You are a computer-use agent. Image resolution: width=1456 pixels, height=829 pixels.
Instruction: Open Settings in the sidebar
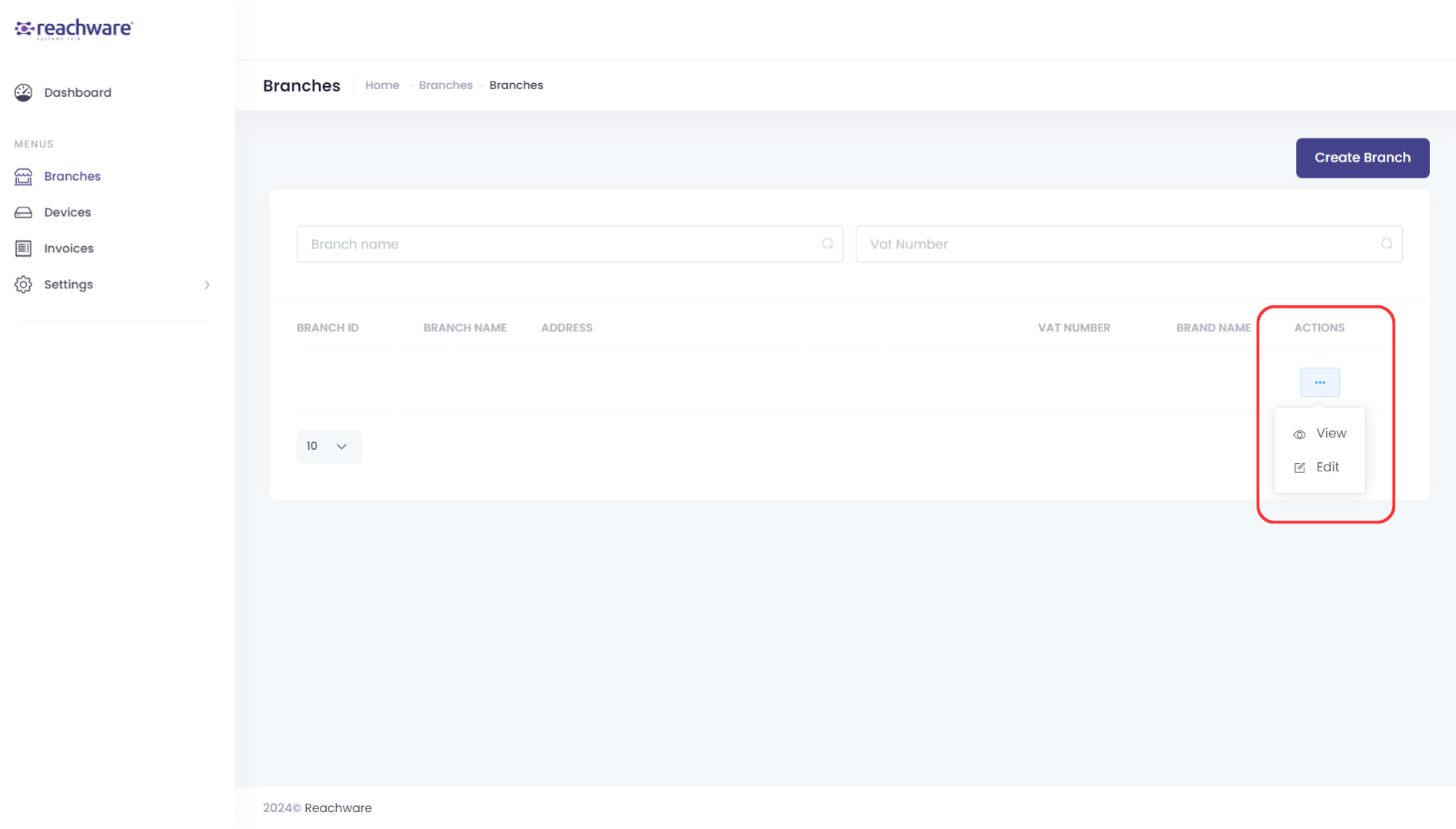point(68,285)
